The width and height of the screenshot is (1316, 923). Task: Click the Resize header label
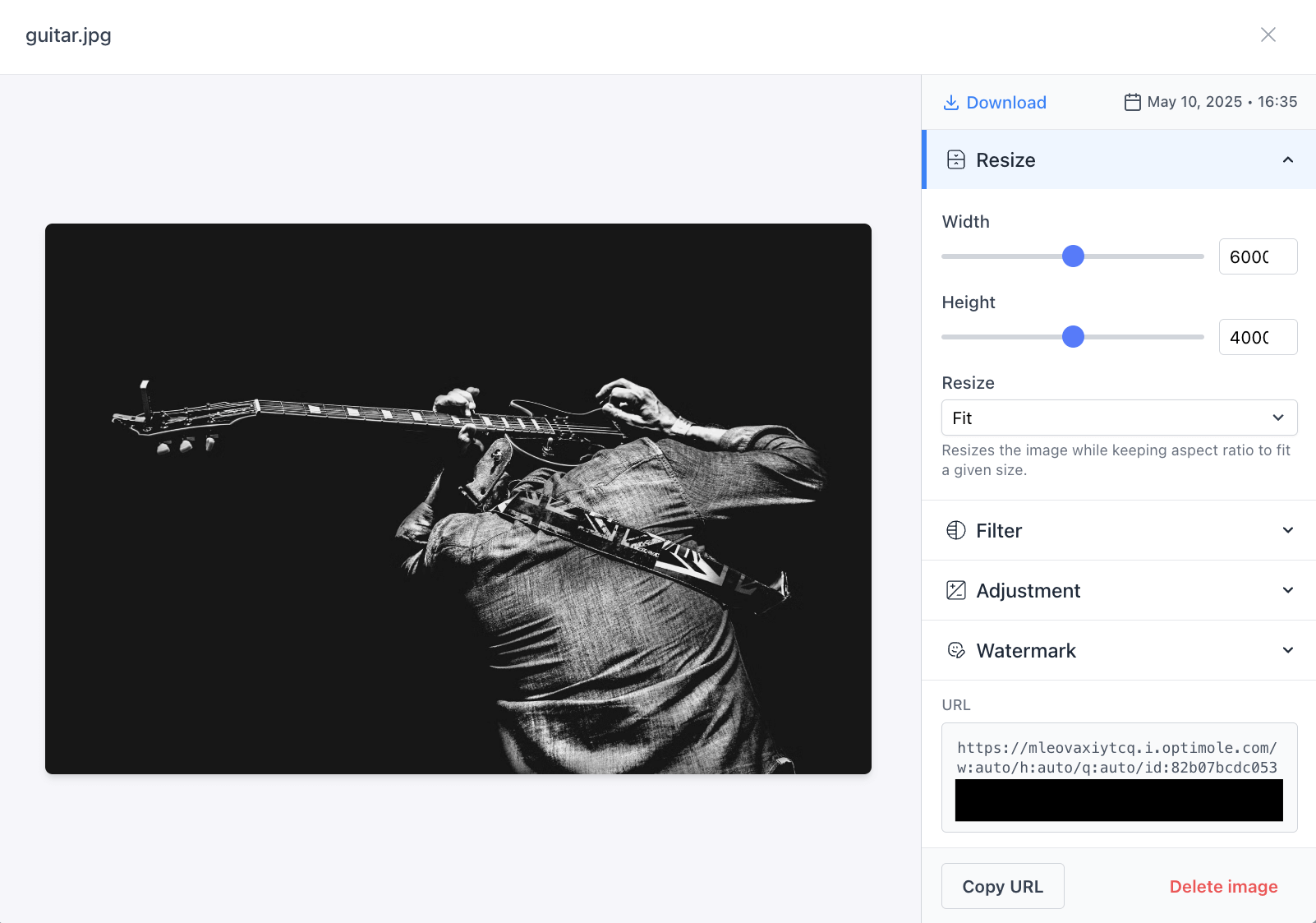click(x=1005, y=159)
